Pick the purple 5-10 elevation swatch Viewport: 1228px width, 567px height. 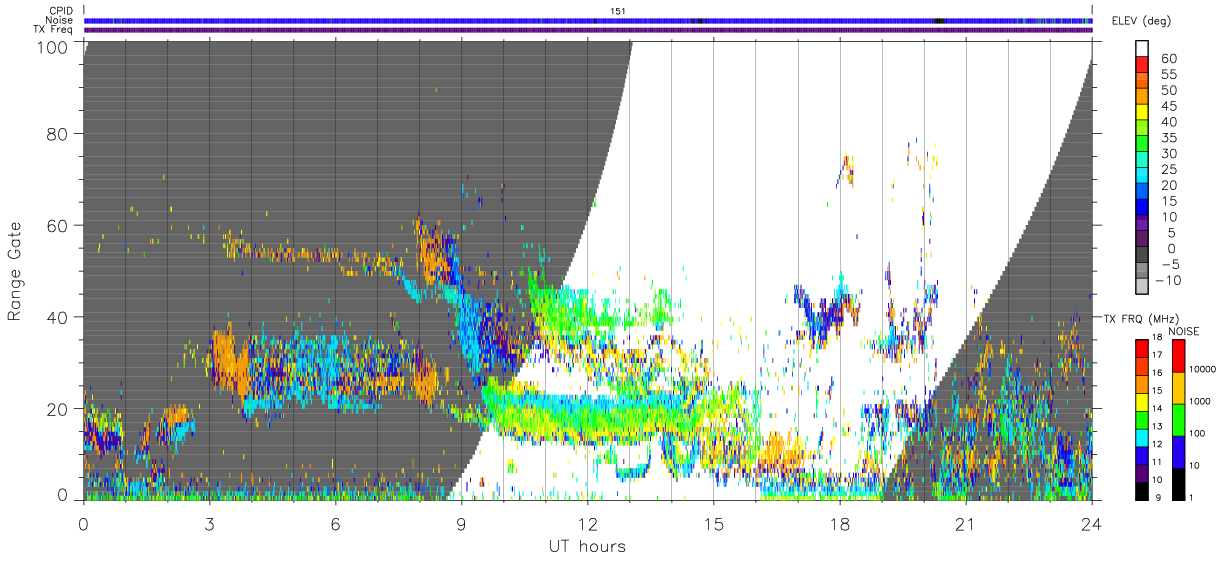coord(1142,223)
